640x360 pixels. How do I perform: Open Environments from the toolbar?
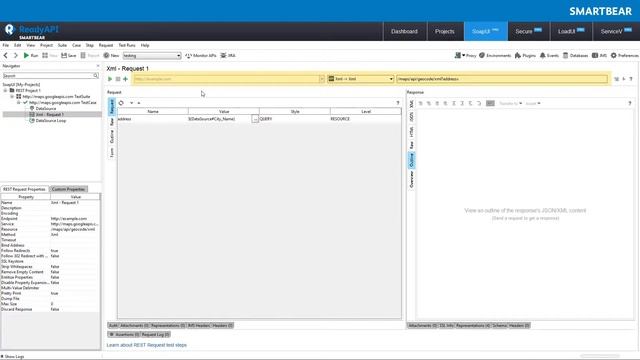pyautogui.click(x=495, y=56)
